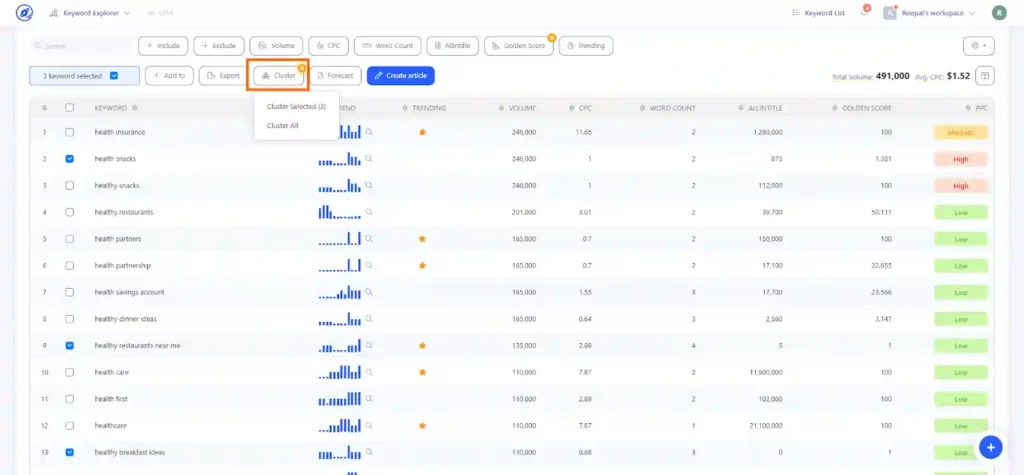Click the round R user avatar
Image resolution: width=1024 pixels, height=475 pixels.
pos(999,13)
